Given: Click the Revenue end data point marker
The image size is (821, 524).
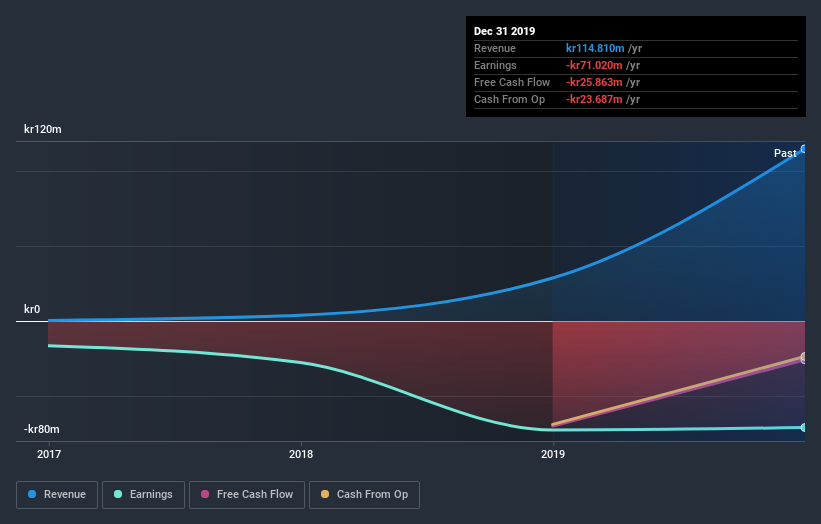Looking at the screenshot, I should click(804, 149).
